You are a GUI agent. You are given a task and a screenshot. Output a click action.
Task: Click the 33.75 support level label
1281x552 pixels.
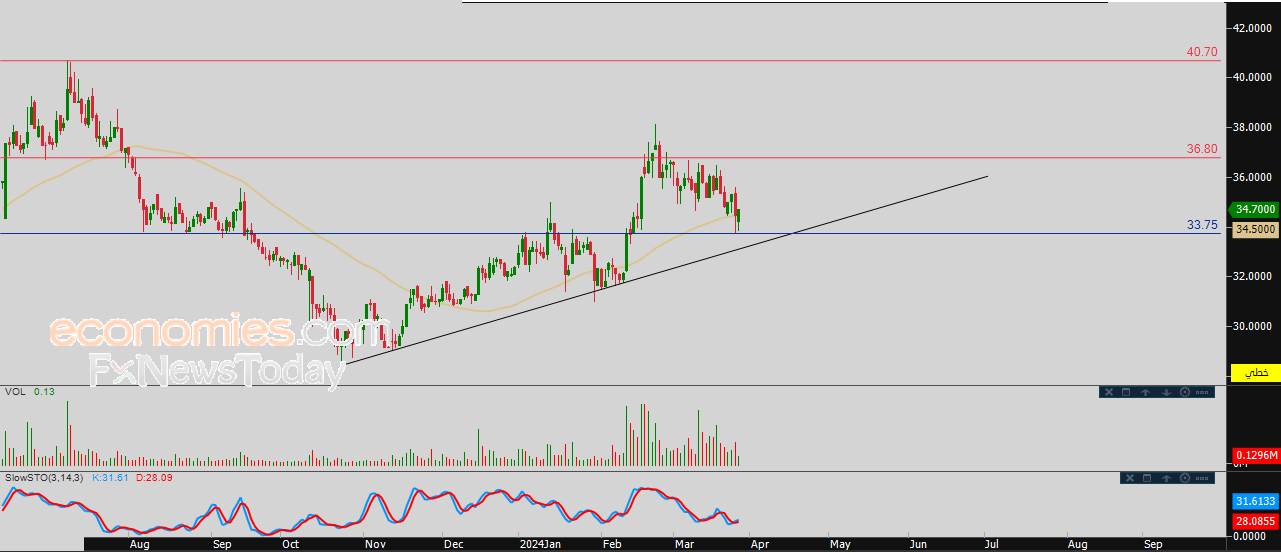tap(1202, 226)
